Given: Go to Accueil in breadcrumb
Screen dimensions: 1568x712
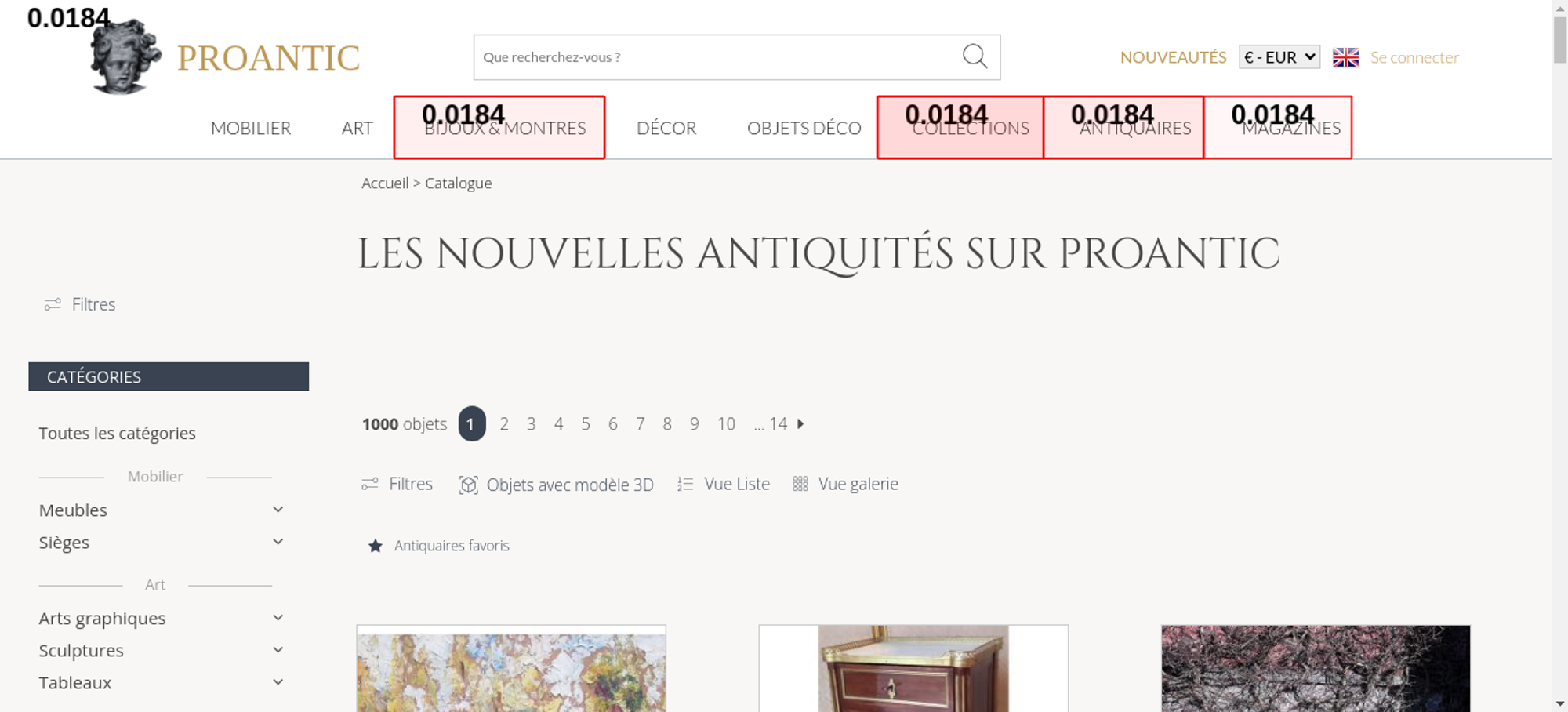Looking at the screenshot, I should click(385, 183).
